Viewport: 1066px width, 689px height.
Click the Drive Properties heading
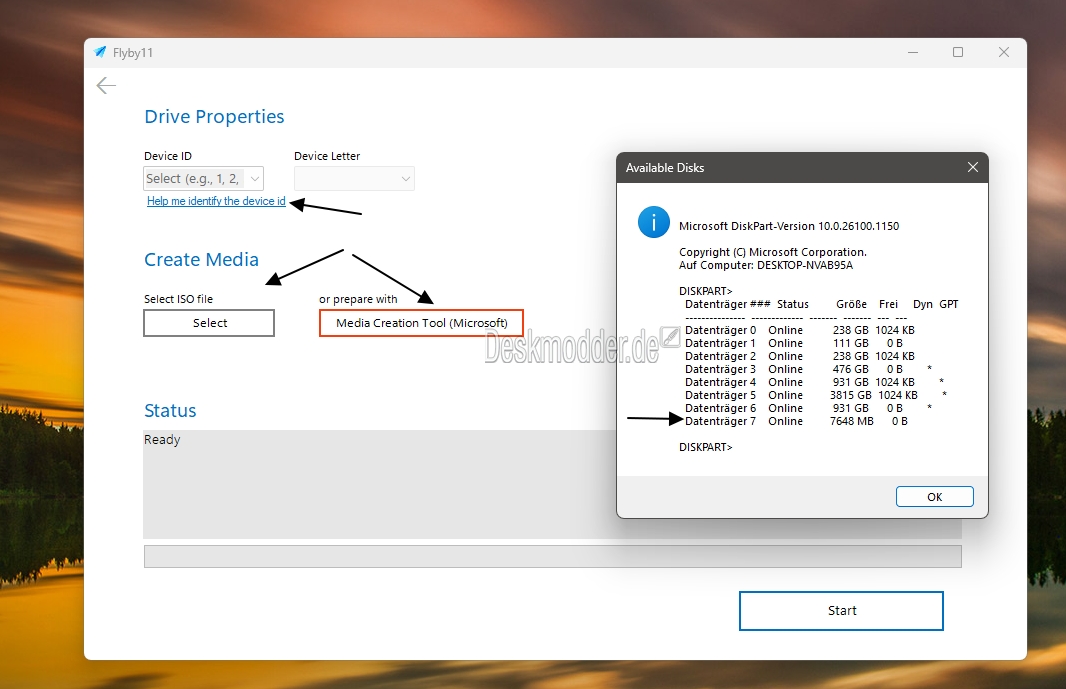coord(214,117)
